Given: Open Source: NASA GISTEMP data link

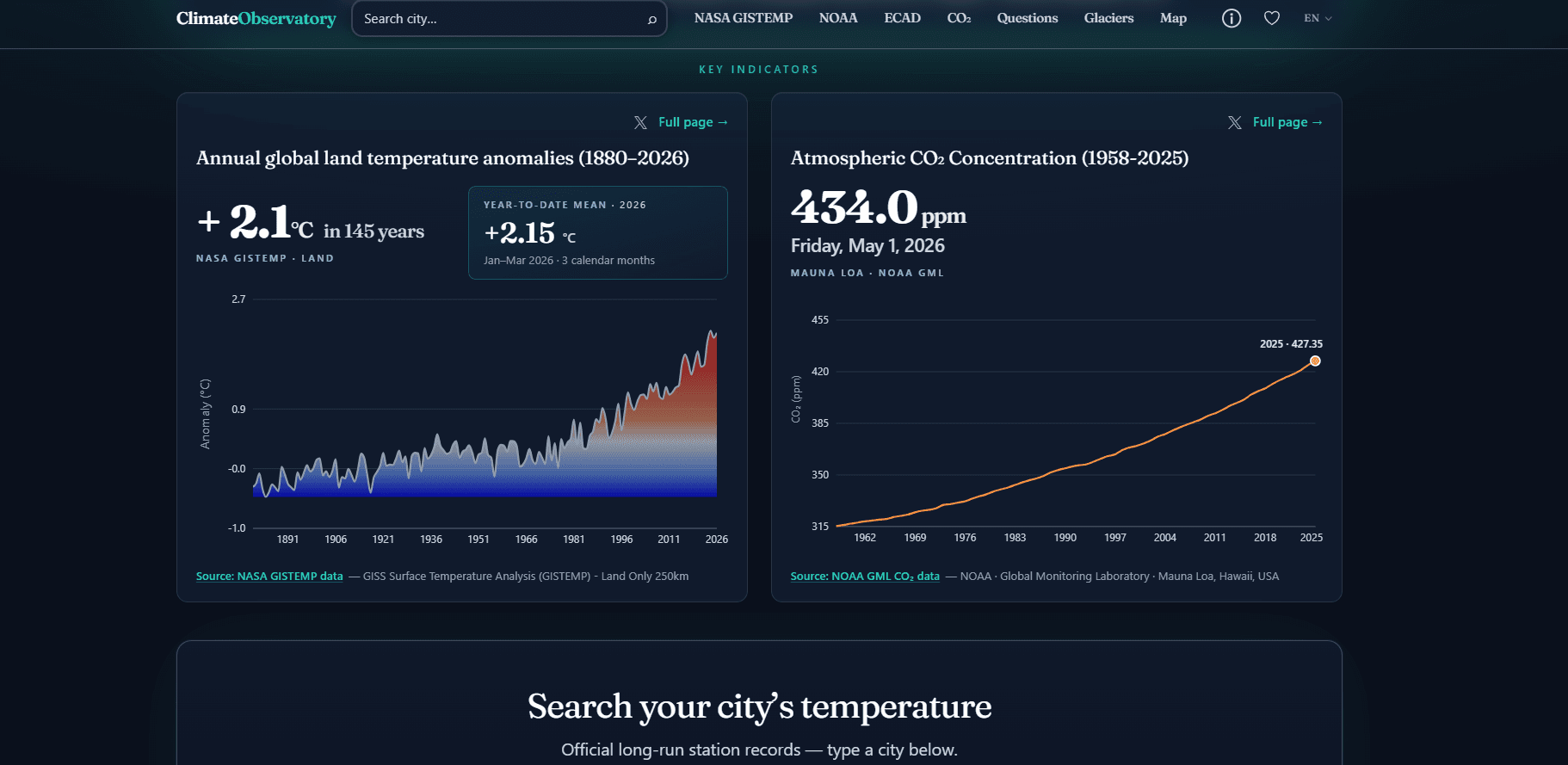Looking at the screenshot, I should tap(269, 577).
